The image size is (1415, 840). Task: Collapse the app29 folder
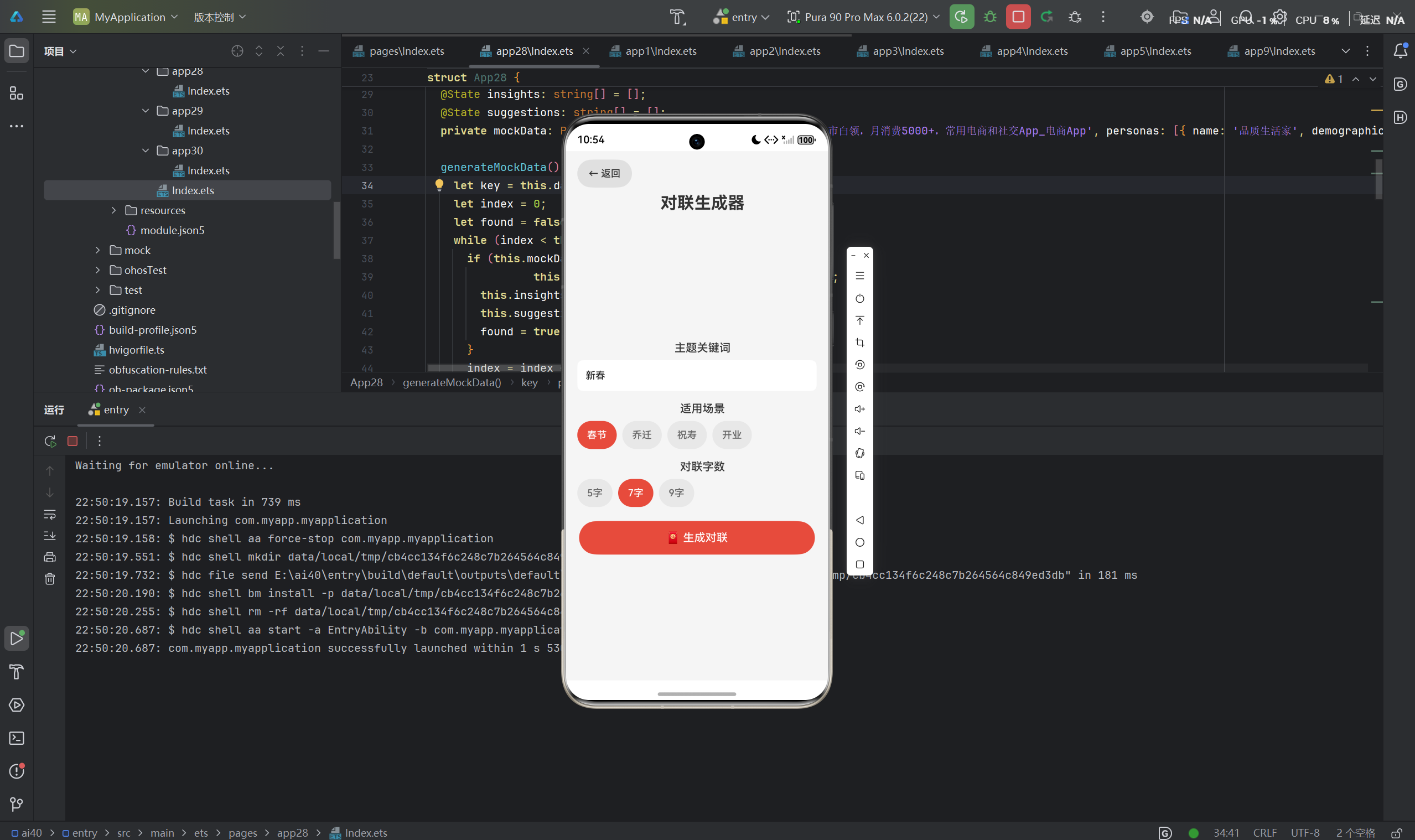tap(146, 111)
